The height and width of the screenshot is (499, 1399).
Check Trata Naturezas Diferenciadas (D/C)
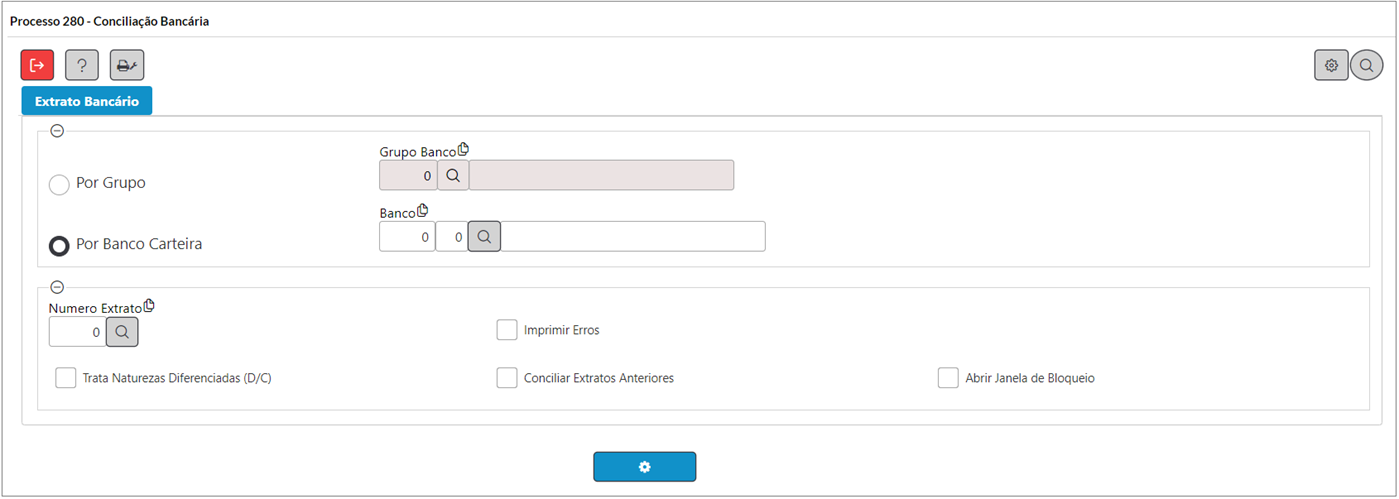tap(66, 378)
